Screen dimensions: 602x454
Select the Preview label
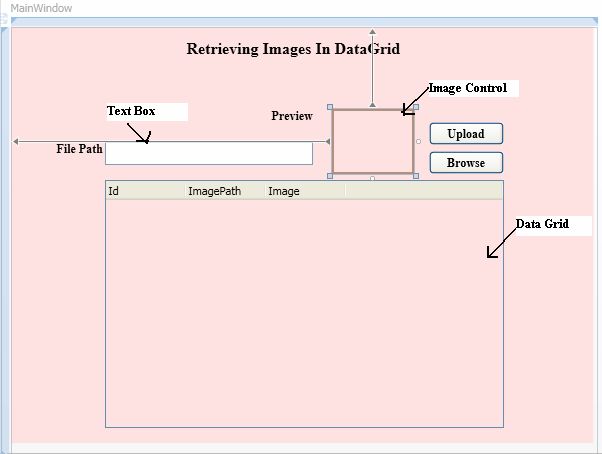(x=292, y=116)
